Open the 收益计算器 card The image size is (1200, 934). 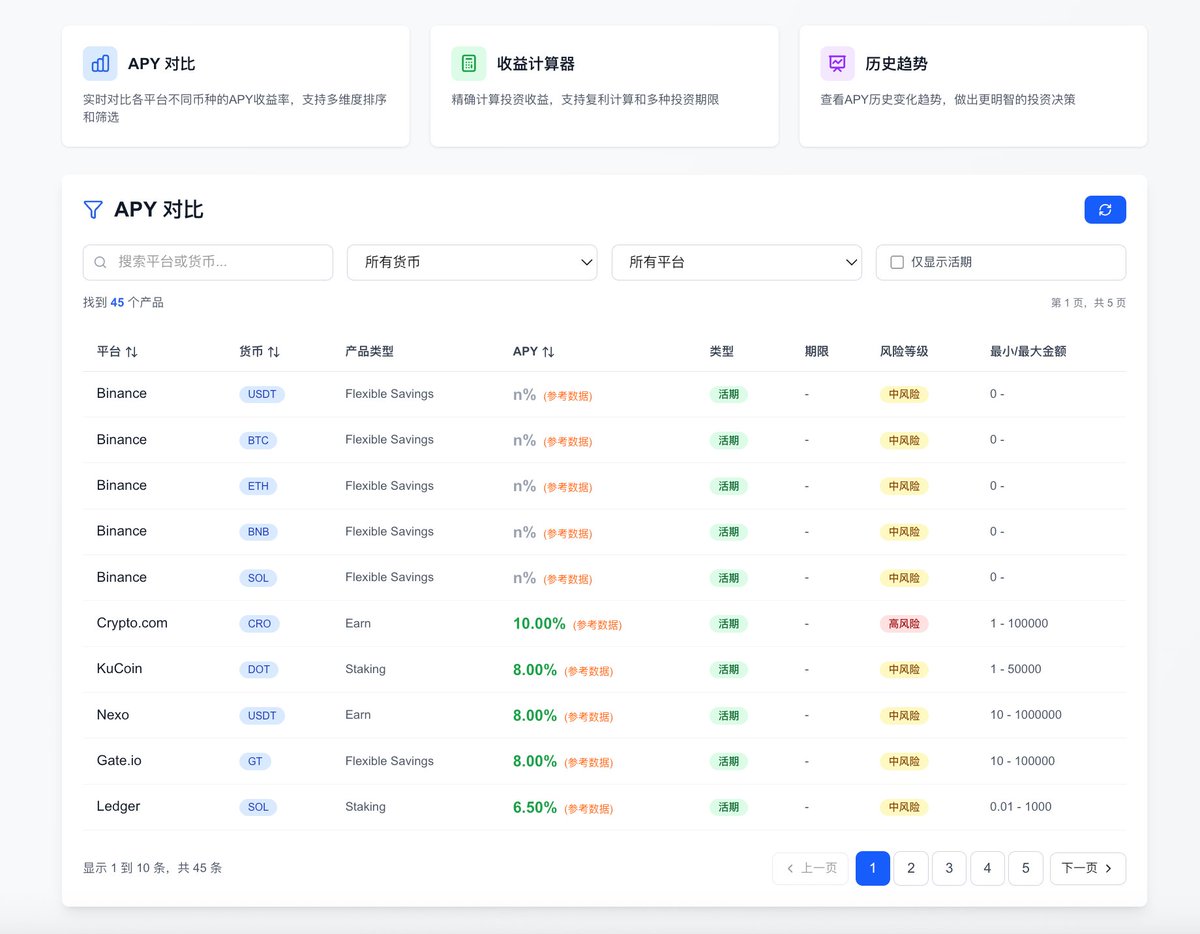coord(604,86)
